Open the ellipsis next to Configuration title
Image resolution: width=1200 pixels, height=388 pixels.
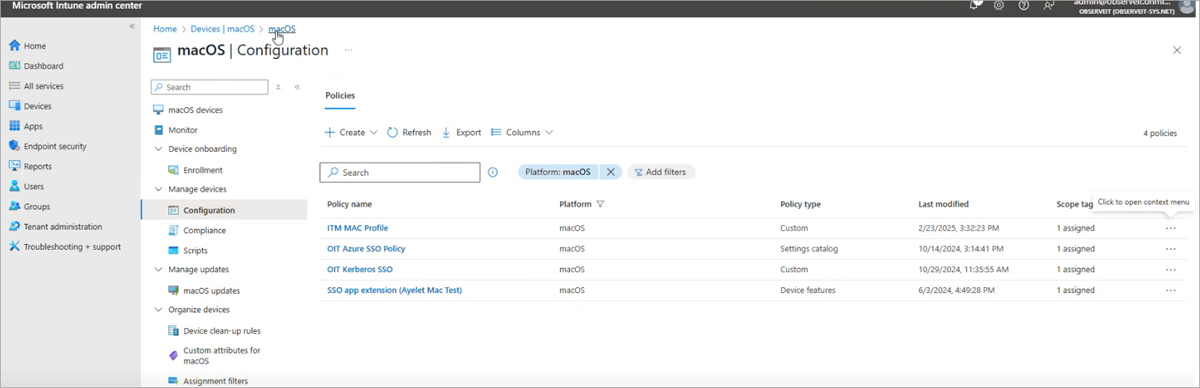click(349, 50)
